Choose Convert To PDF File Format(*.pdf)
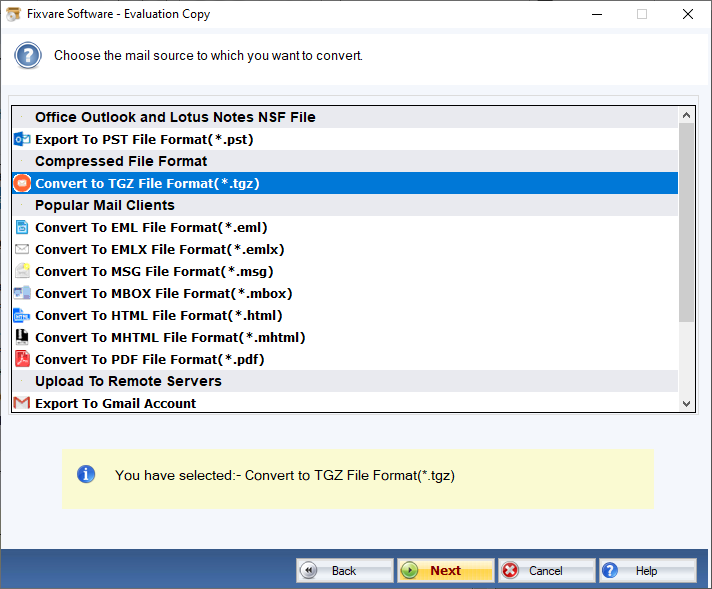This screenshot has height=589, width=712. tap(345, 359)
